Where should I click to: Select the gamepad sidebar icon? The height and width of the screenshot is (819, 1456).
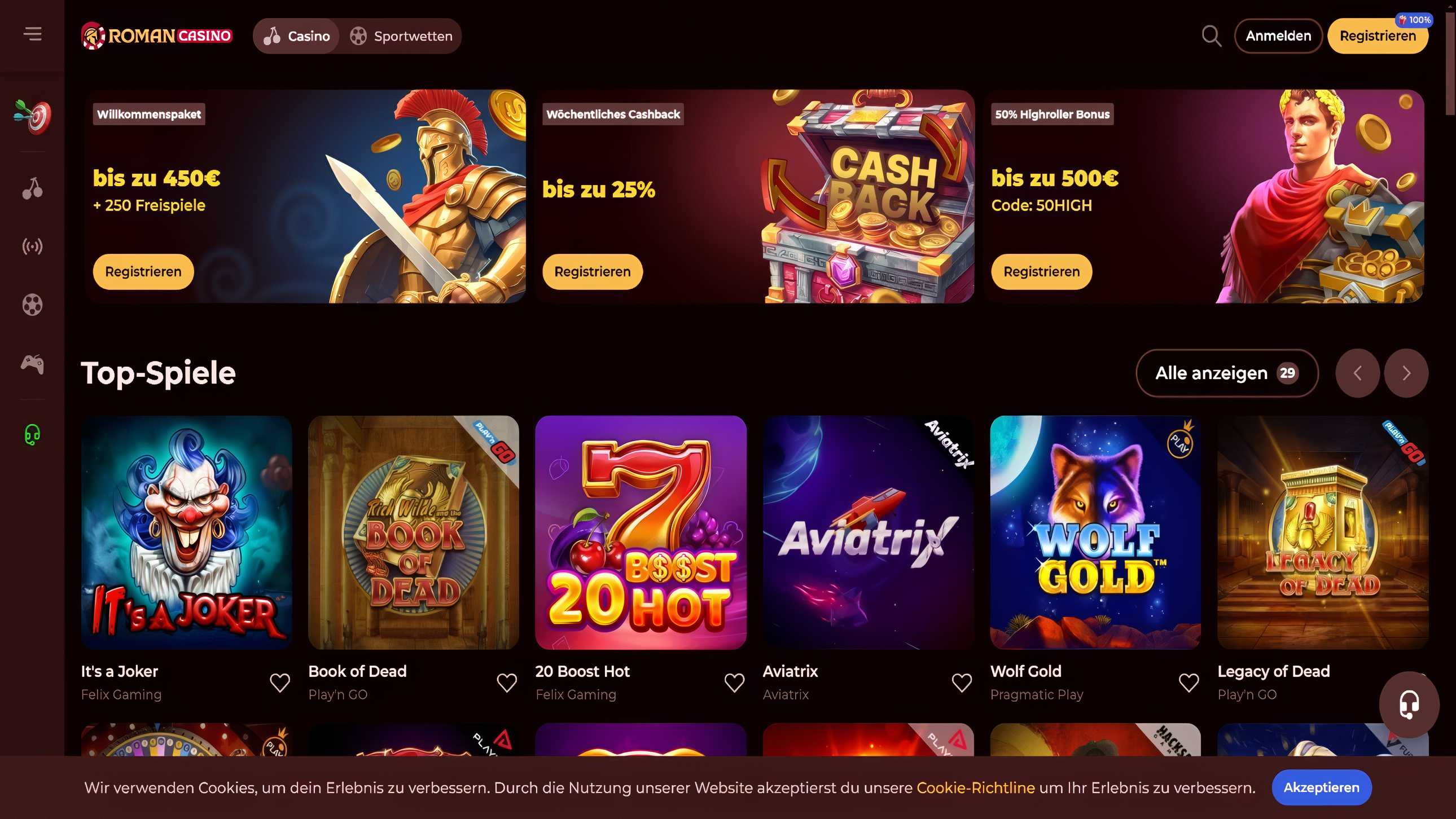coord(32,364)
